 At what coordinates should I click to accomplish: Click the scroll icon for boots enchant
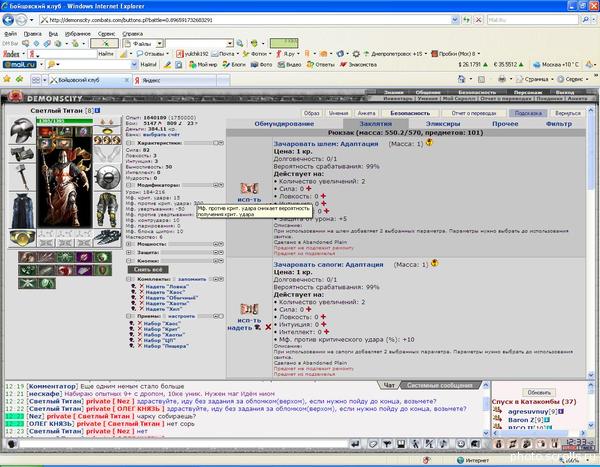[249, 309]
